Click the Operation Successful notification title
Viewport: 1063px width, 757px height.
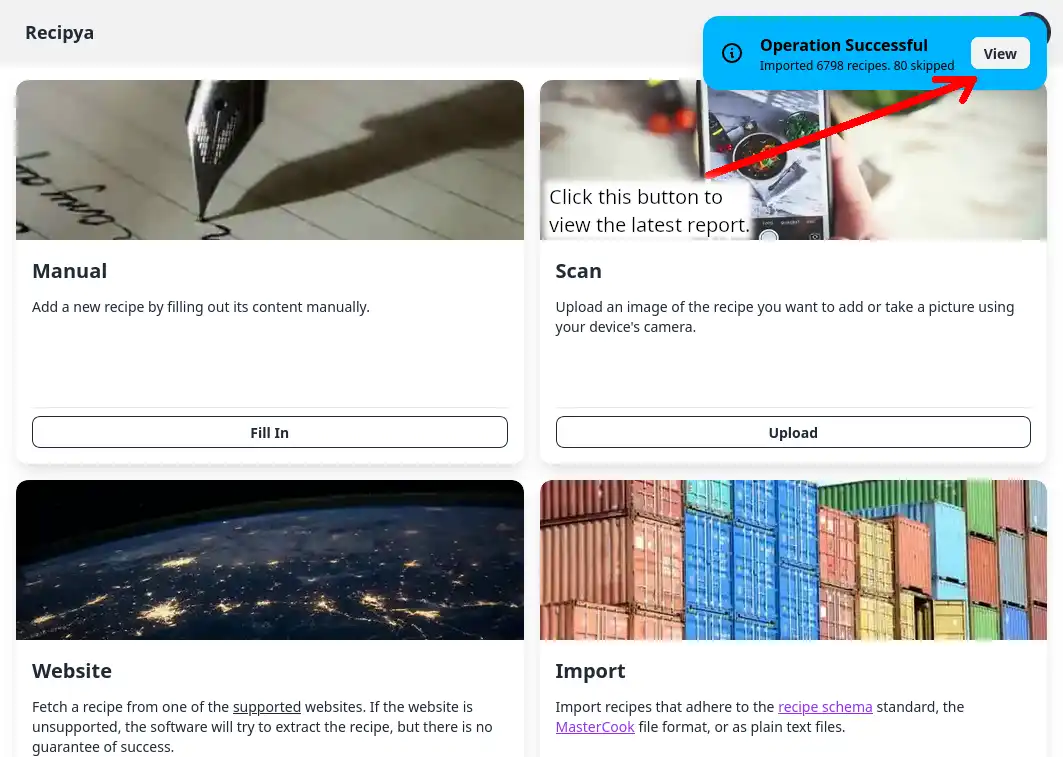point(843,45)
